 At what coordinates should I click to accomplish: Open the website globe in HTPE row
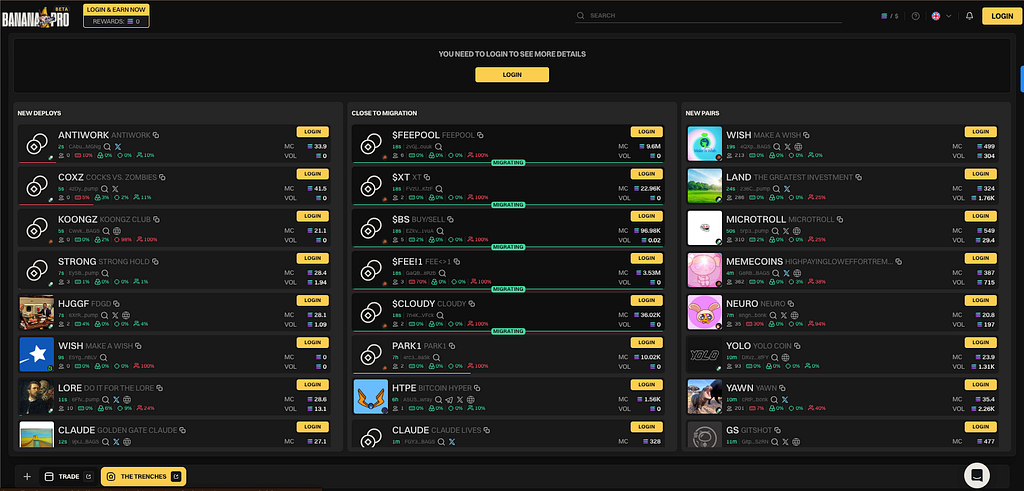[470, 400]
